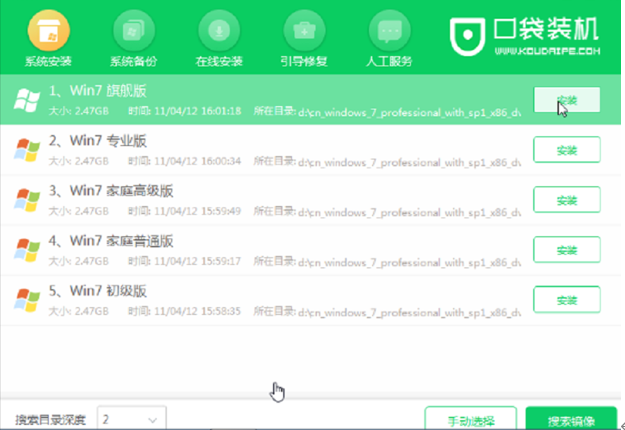Click the timestamp 11/04/12 15:59:17

pos(198,261)
